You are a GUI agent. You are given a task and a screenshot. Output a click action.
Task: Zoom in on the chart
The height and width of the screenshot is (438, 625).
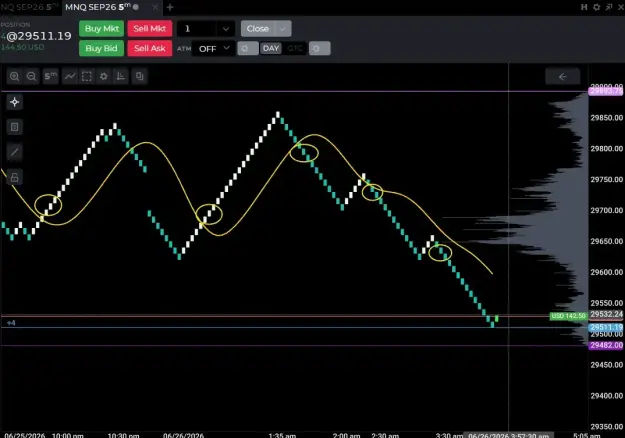pyautogui.click(x=14, y=76)
